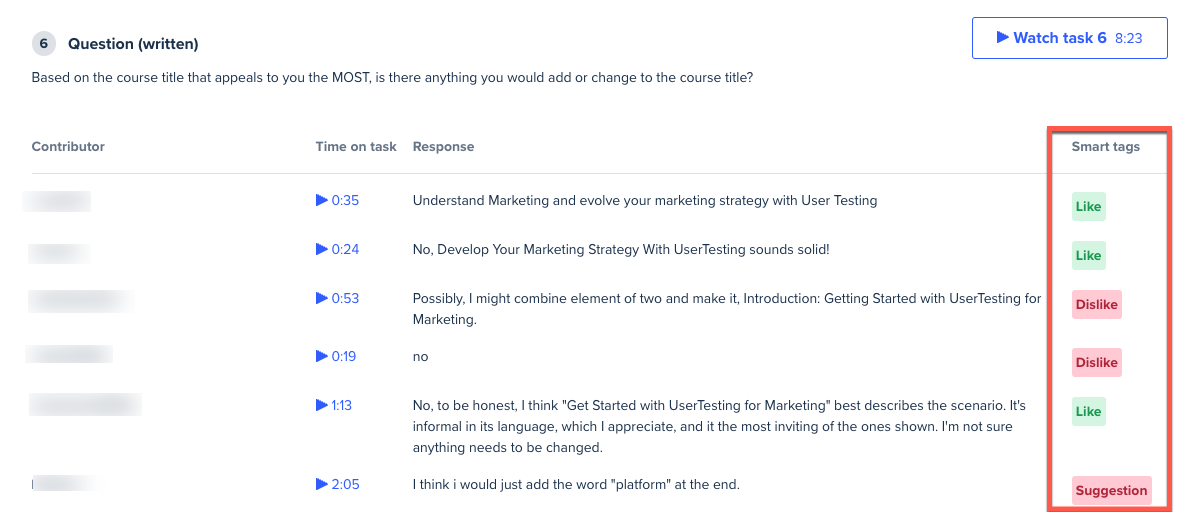Click the 'platform' suggestion response text
The height and width of the screenshot is (512, 1193).
click(576, 484)
